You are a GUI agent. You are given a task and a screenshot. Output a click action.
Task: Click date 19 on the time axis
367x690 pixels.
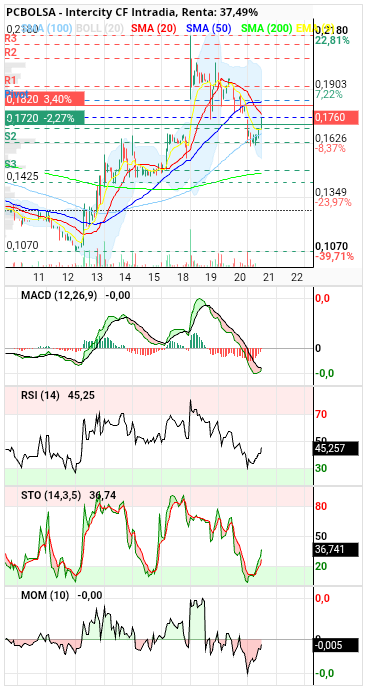[212, 277]
